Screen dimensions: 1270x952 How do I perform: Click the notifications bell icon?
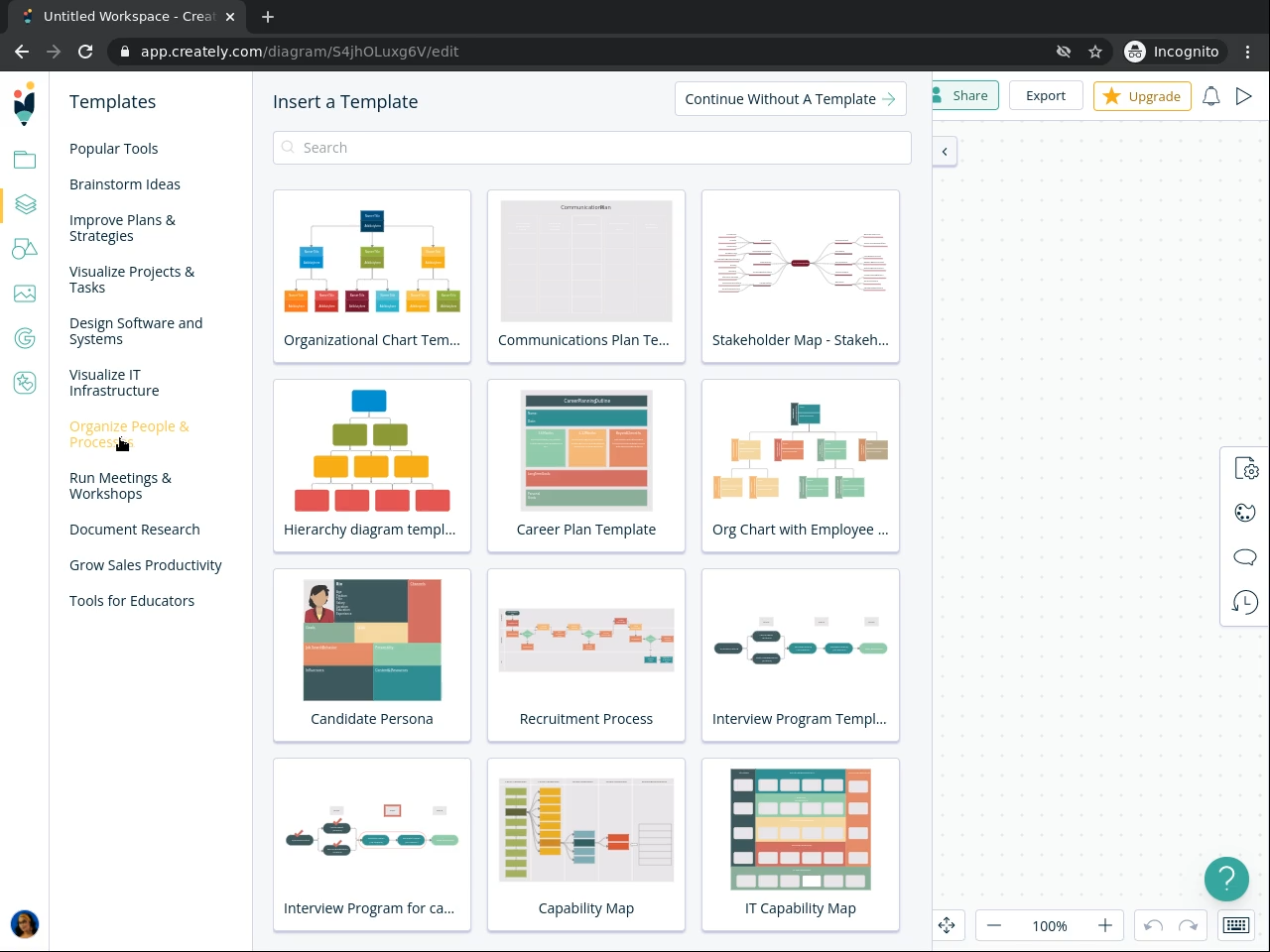pos(1211,96)
